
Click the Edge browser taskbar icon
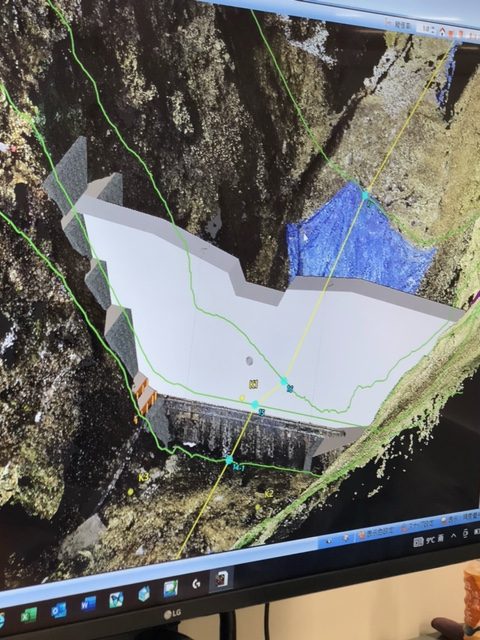coord(1,621)
